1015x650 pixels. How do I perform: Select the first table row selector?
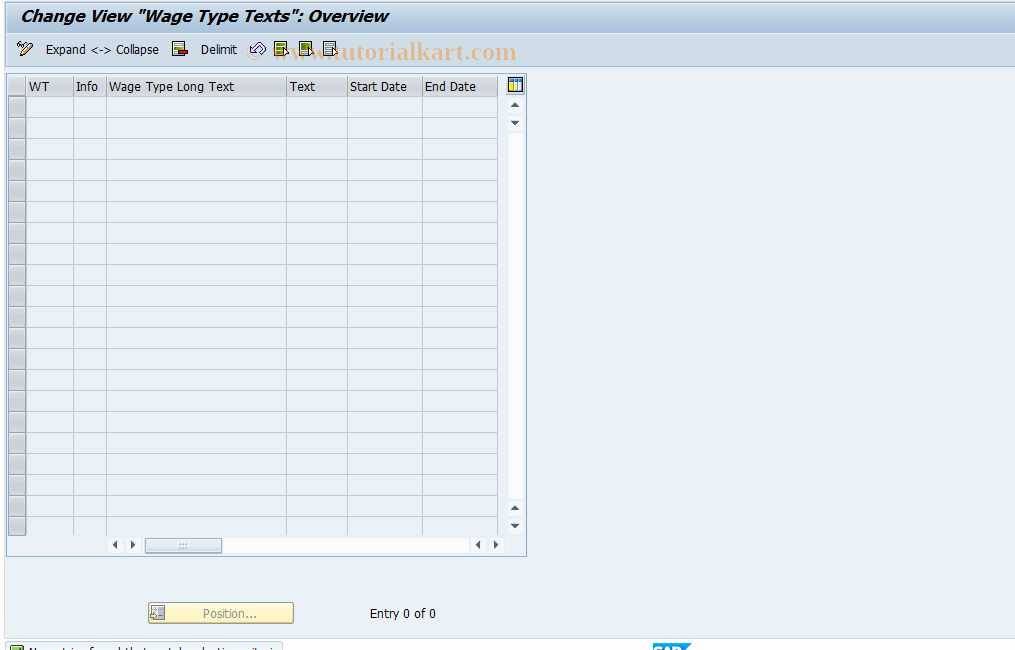pos(17,107)
